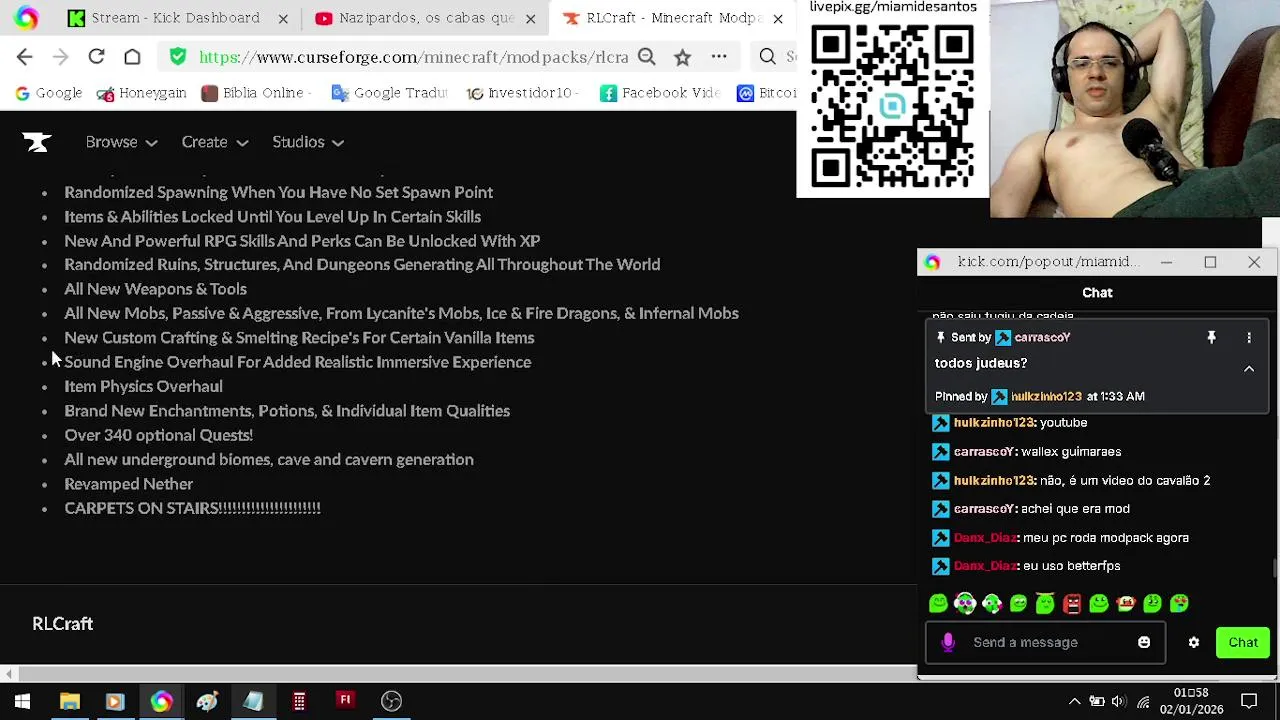Click the purple microphone icon in chat input

pyautogui.click(x=948, y=642)
